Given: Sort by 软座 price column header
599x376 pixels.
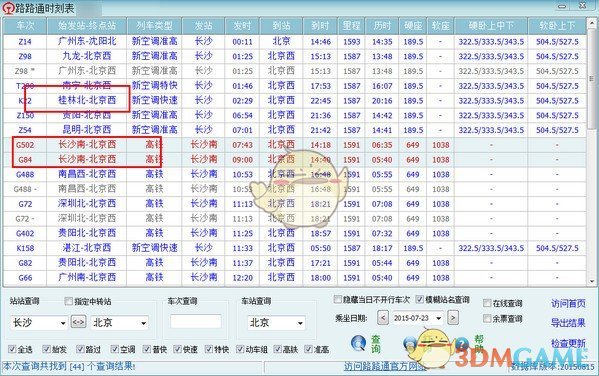Looking at the screenshot, I should [x=440, y=26].
